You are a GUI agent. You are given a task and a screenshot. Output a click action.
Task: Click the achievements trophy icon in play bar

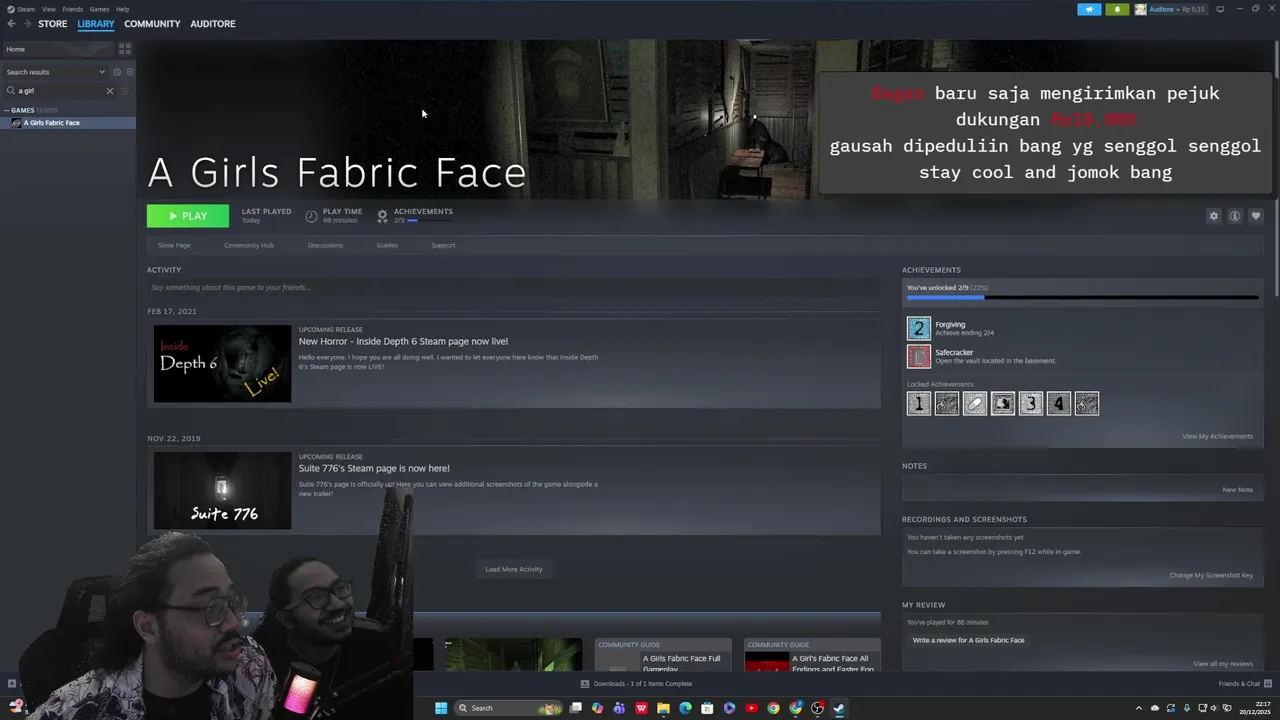[382, 216]
